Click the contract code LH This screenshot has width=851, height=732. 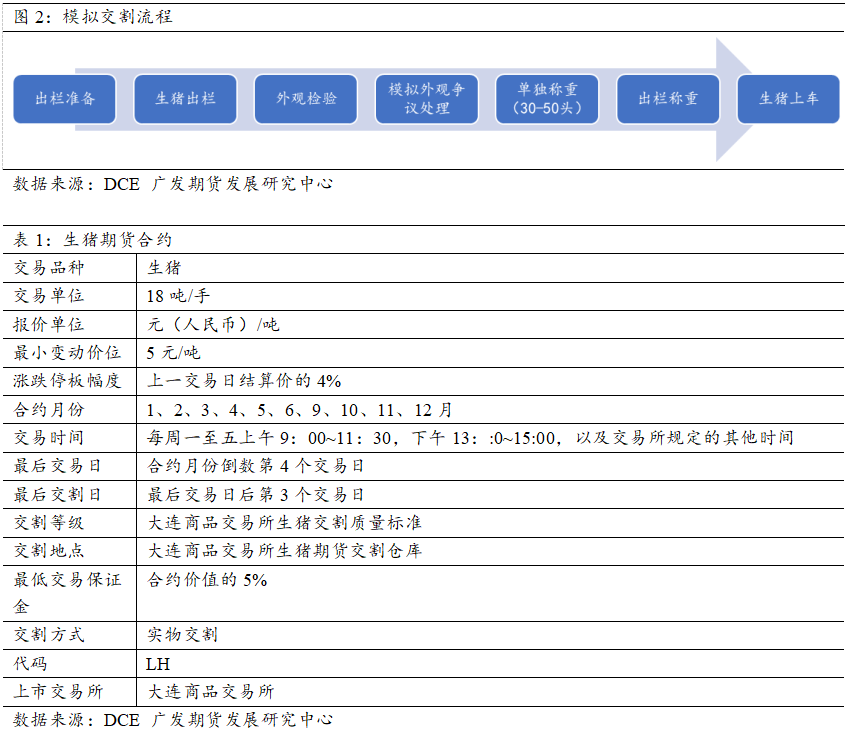point(158,664)
